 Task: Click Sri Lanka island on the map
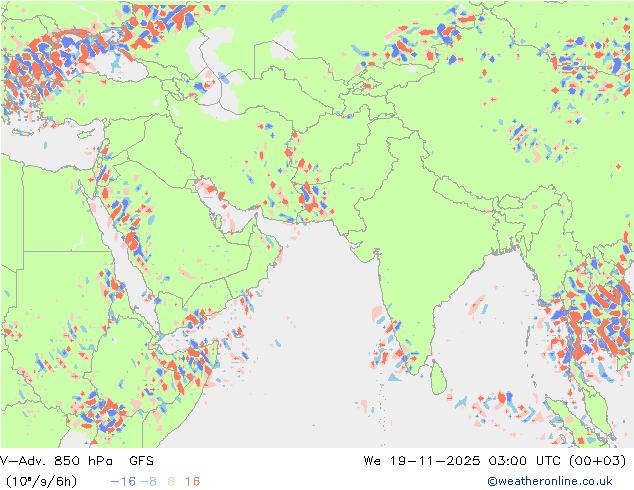pos(438,378)
